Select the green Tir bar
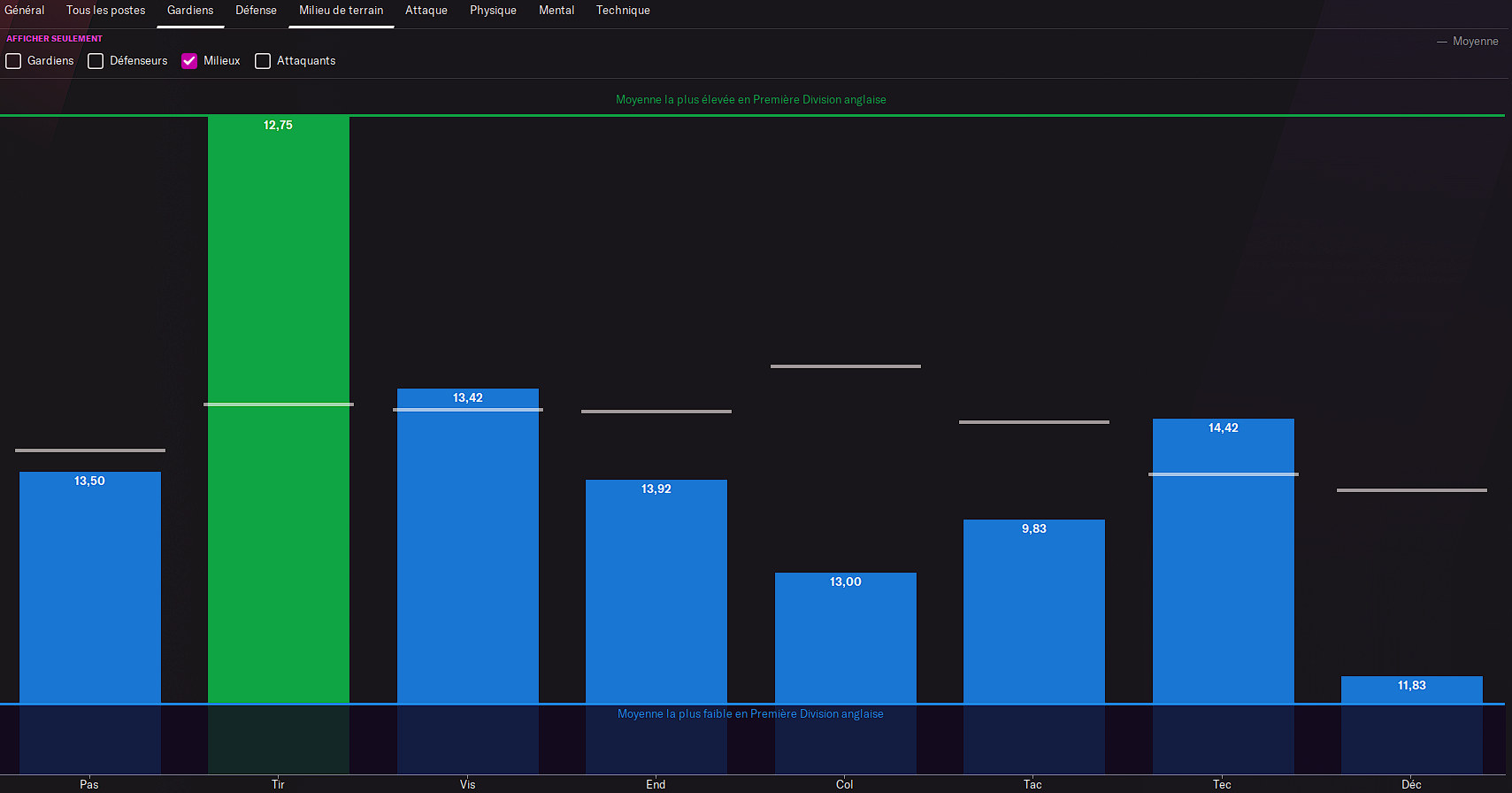Screen dimensions: 1512x793 279,410
